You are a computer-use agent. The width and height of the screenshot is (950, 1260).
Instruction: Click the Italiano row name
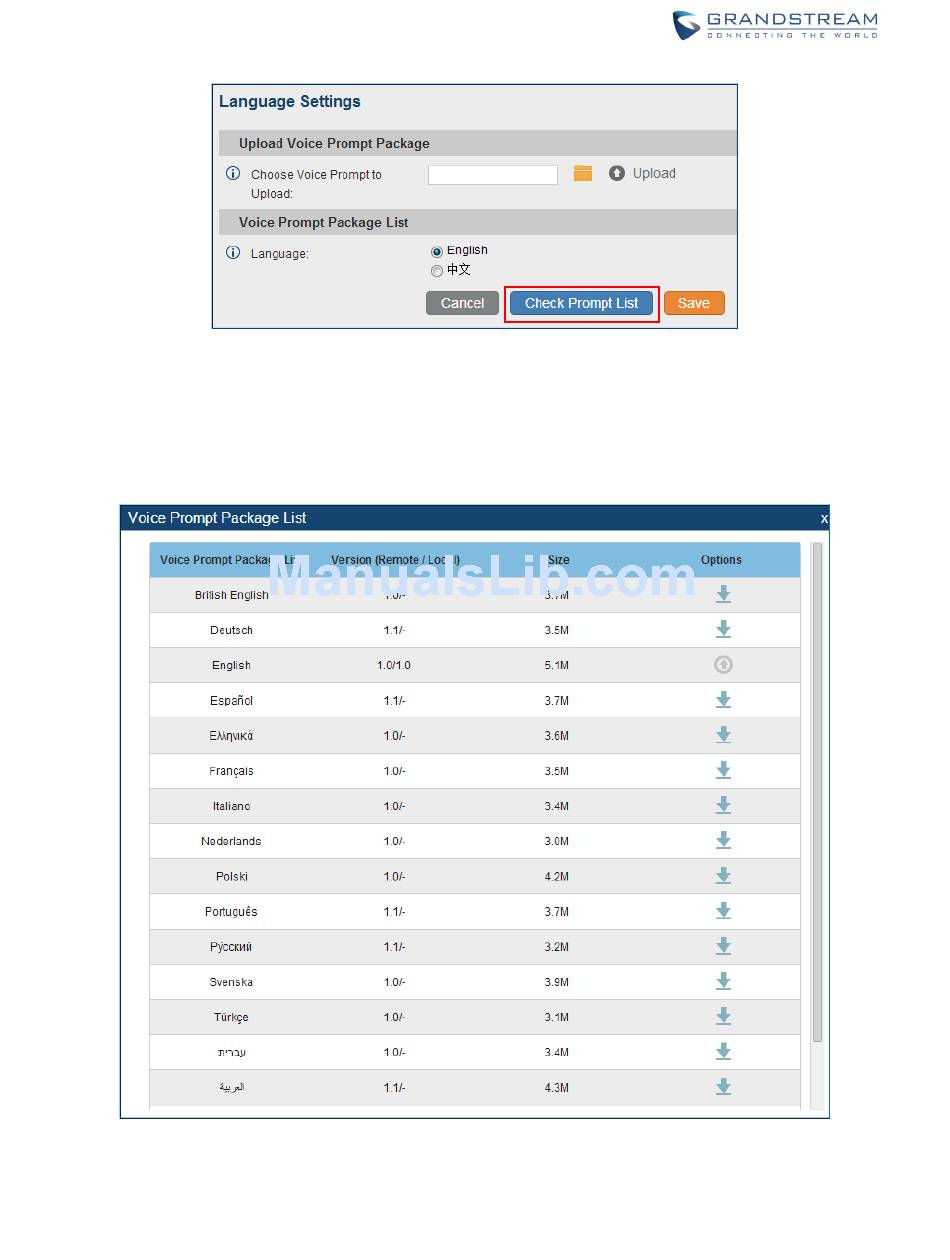231,806
